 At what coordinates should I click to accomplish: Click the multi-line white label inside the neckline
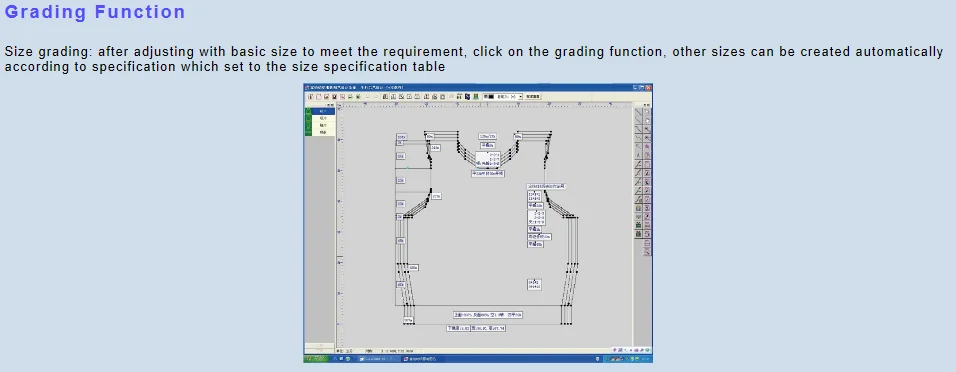488,160
